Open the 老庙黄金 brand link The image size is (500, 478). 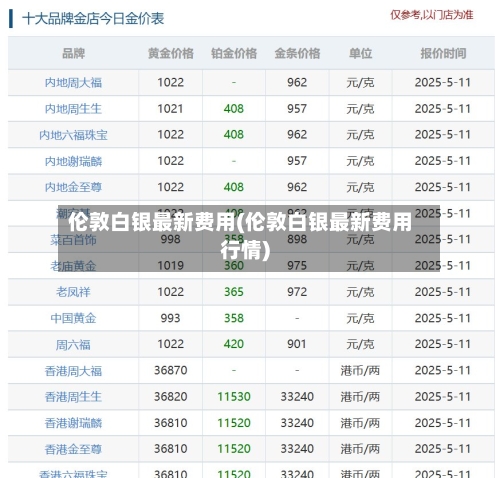pos(73,266)
